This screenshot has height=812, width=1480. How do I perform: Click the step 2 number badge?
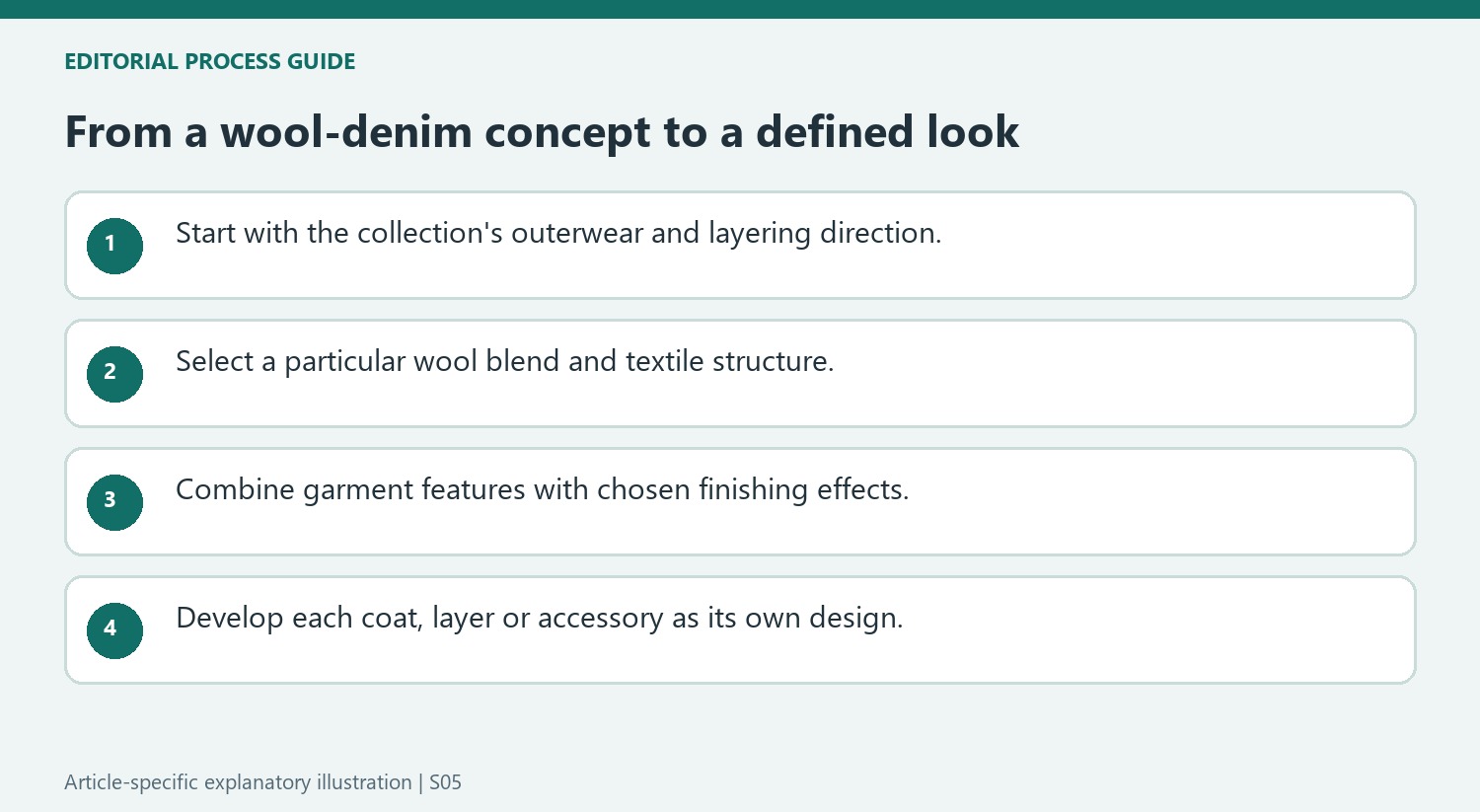pyautogui.click(x=114, y=374)
